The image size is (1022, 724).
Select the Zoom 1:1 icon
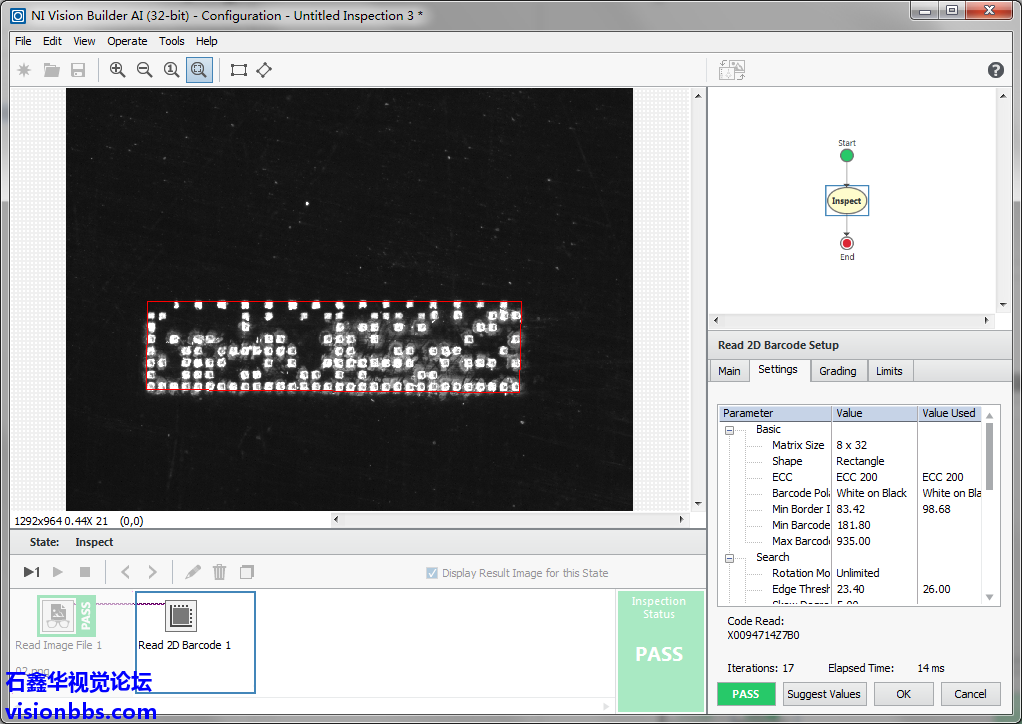point(171,70)
